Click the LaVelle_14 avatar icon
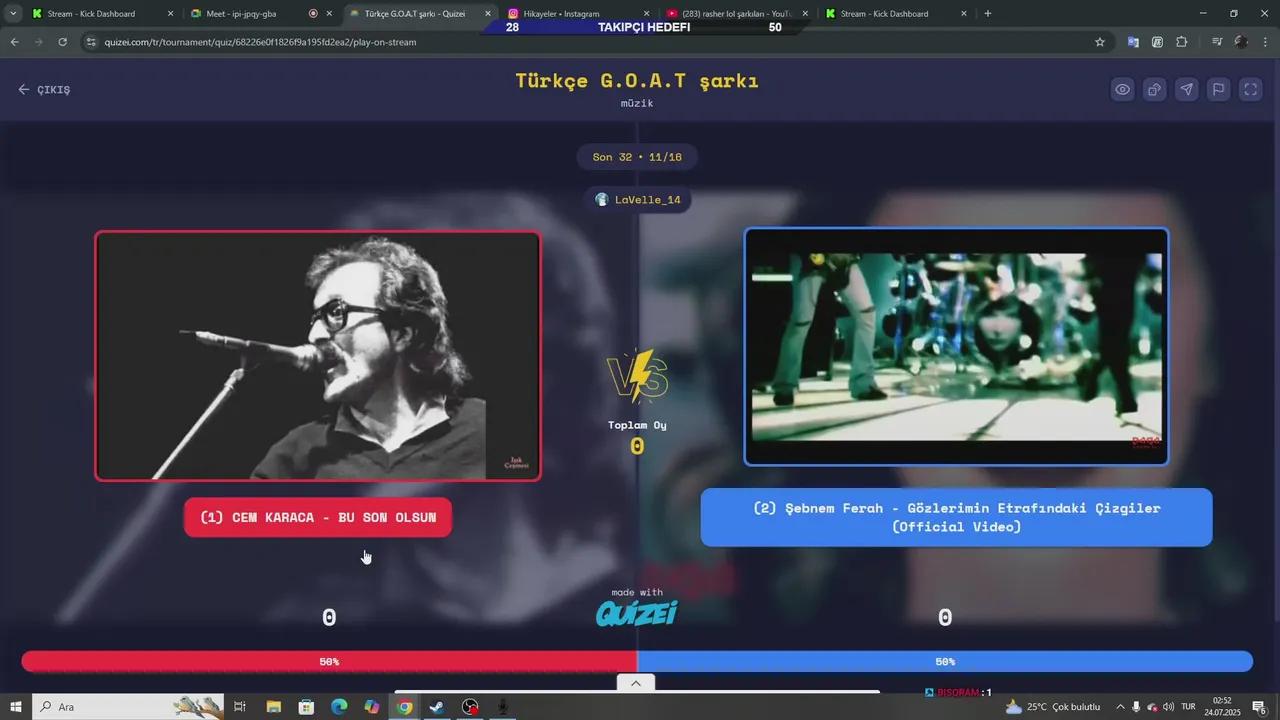This screenshot has width=1280, height=720. point(602,199)
